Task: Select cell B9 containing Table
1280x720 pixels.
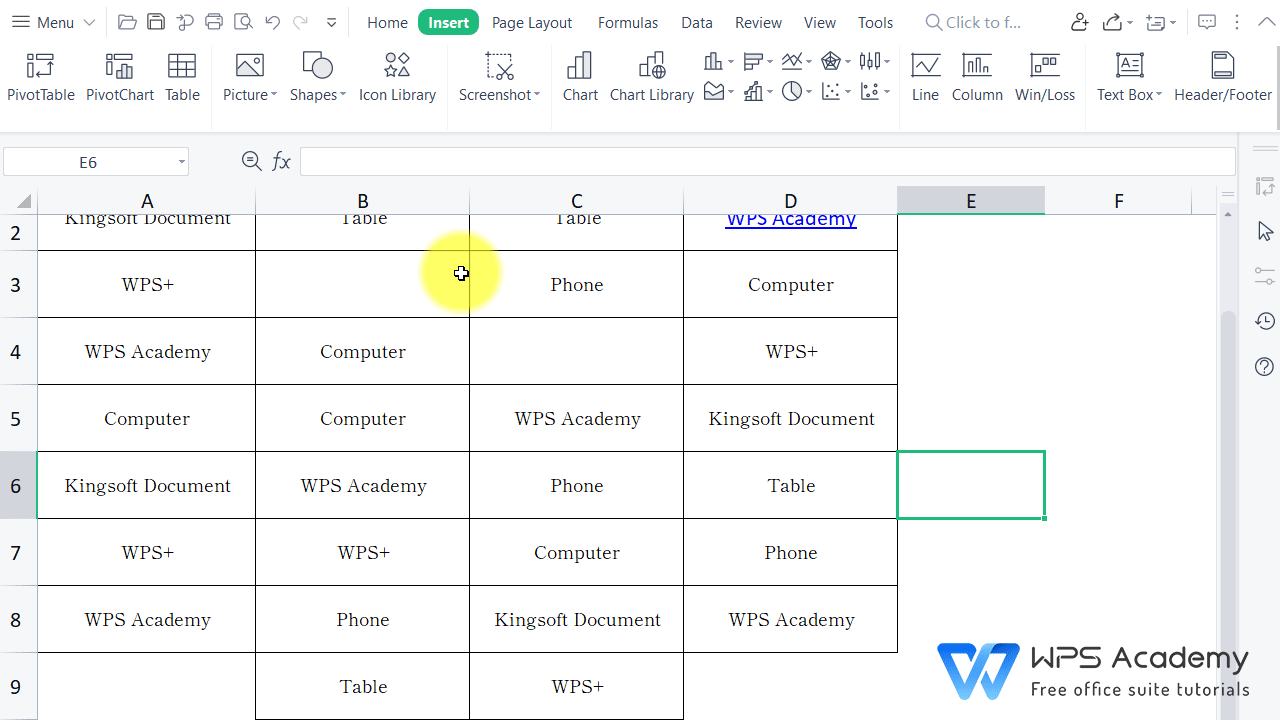Action: pos(363,687)
